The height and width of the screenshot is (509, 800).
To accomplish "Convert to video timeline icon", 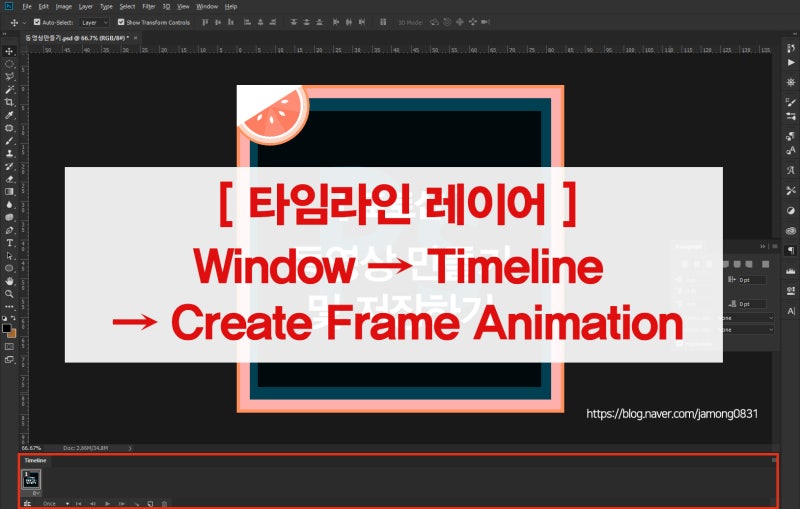I will coord(27,503).
